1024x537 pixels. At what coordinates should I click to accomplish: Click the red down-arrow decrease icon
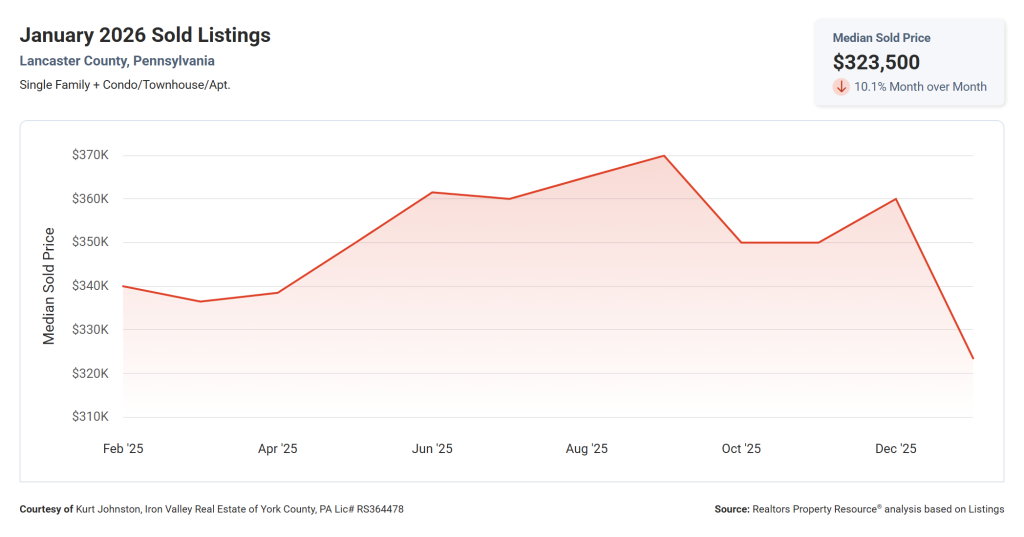tap(841, 87)
